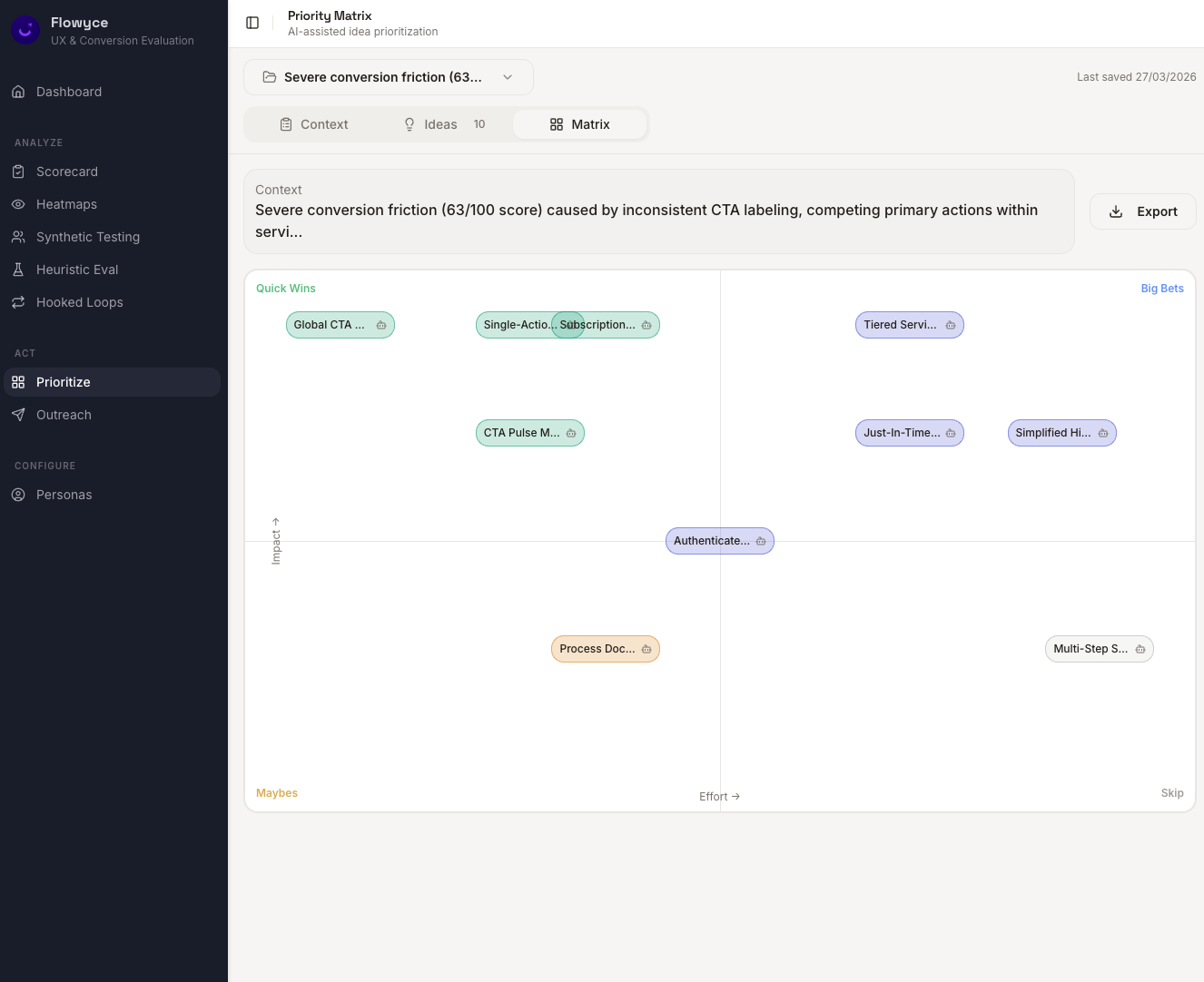Select the Global CTA idea chip

tap(340, 325)
